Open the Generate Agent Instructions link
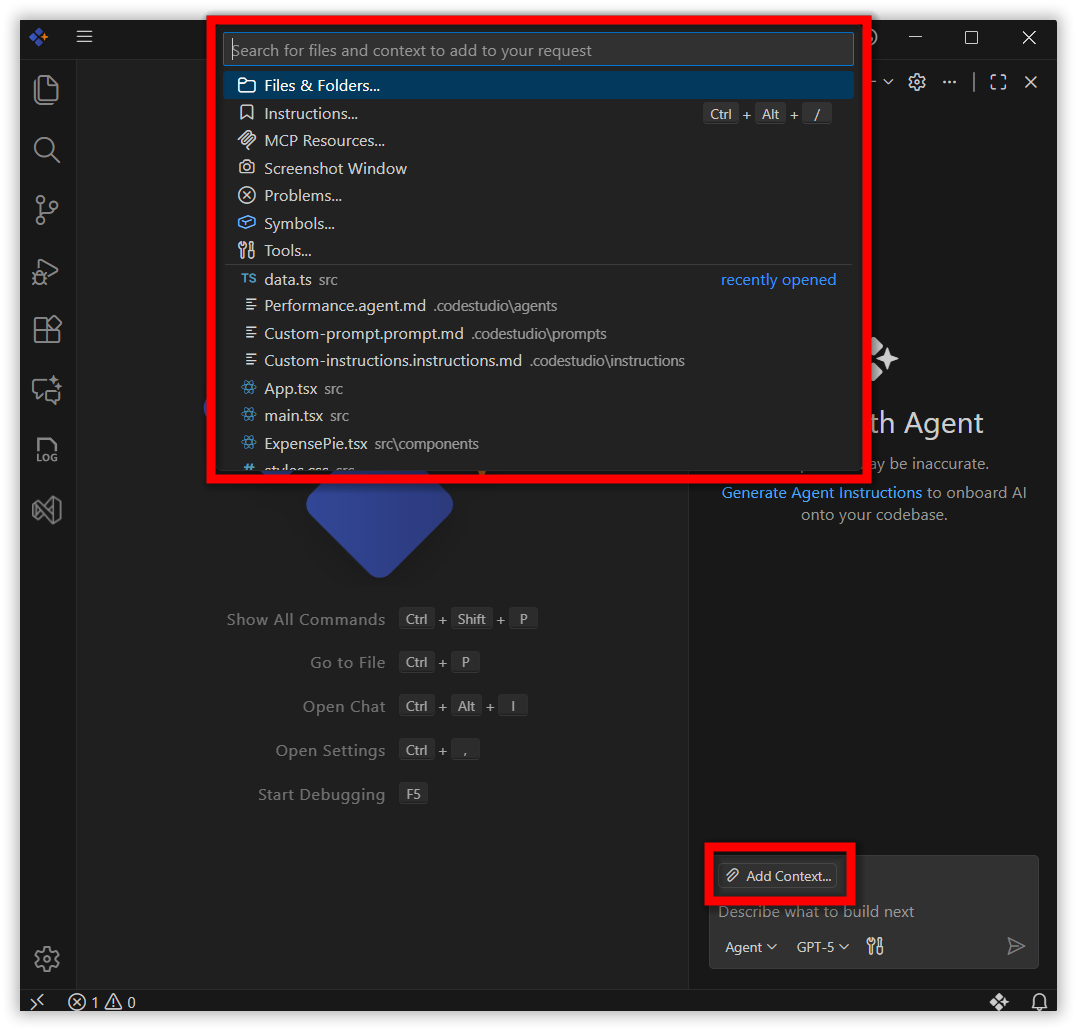The height and width of the screenshot is (1031, 1077). pos(821,492)
